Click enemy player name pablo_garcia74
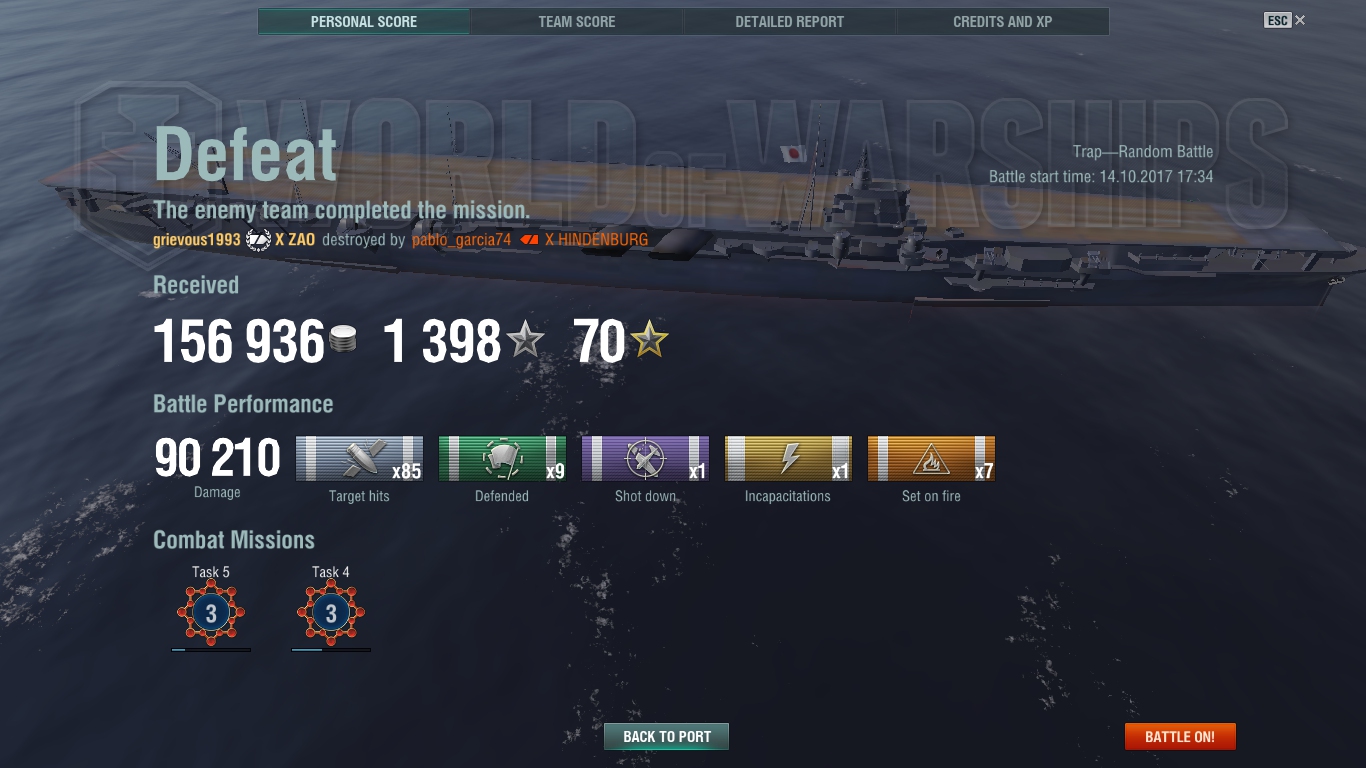This screenshot has height=768, width=1366. (x=461, y=240)
